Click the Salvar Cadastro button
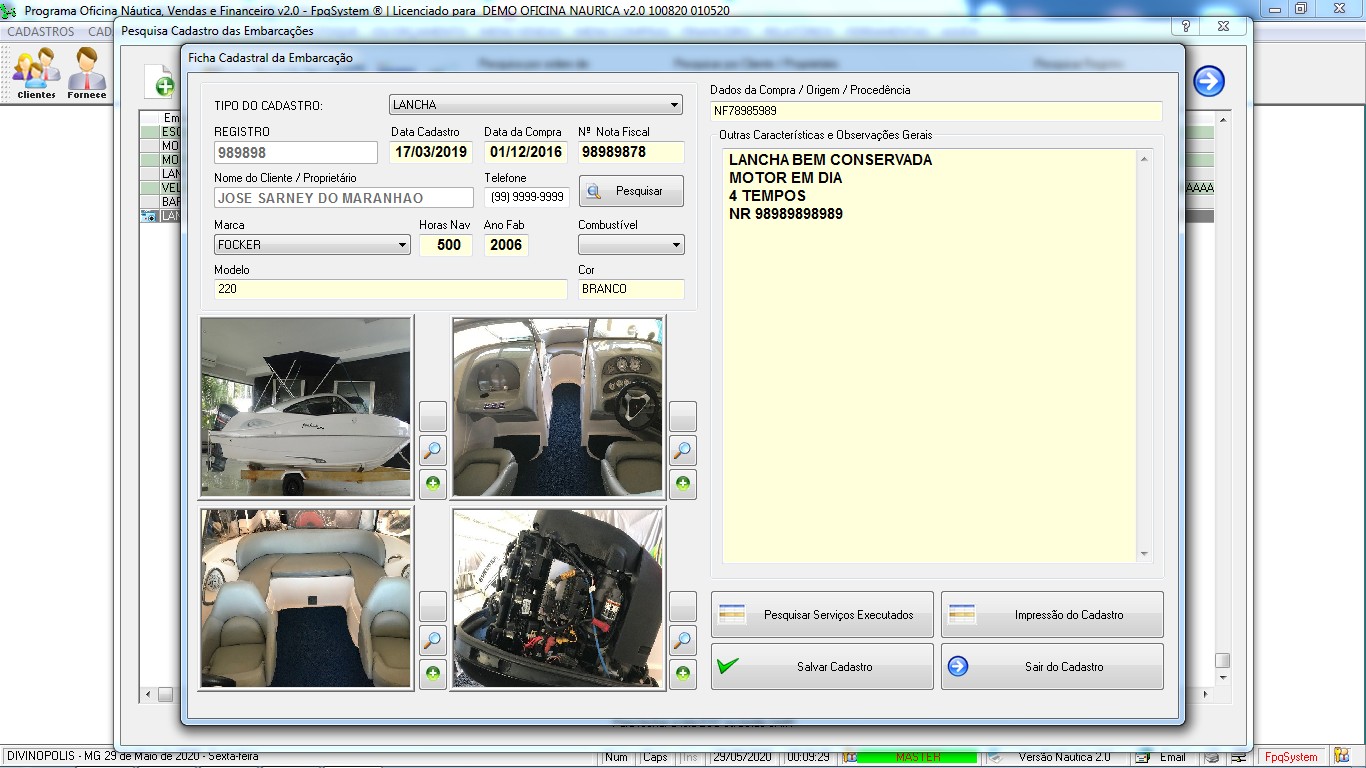Image resolution: width=1366 pixels, height=768 pixels. coord(822,667)
